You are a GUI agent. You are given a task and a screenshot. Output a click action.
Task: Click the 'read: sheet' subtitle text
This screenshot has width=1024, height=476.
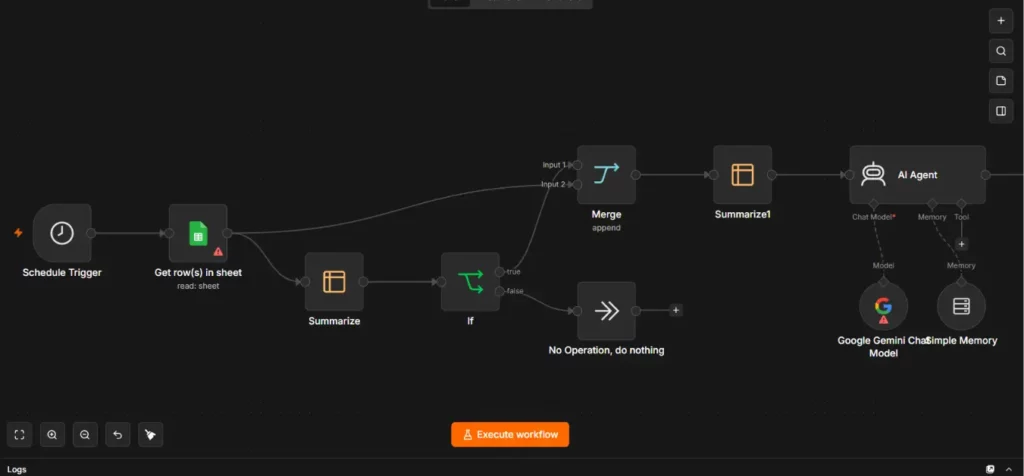[198, 286]
